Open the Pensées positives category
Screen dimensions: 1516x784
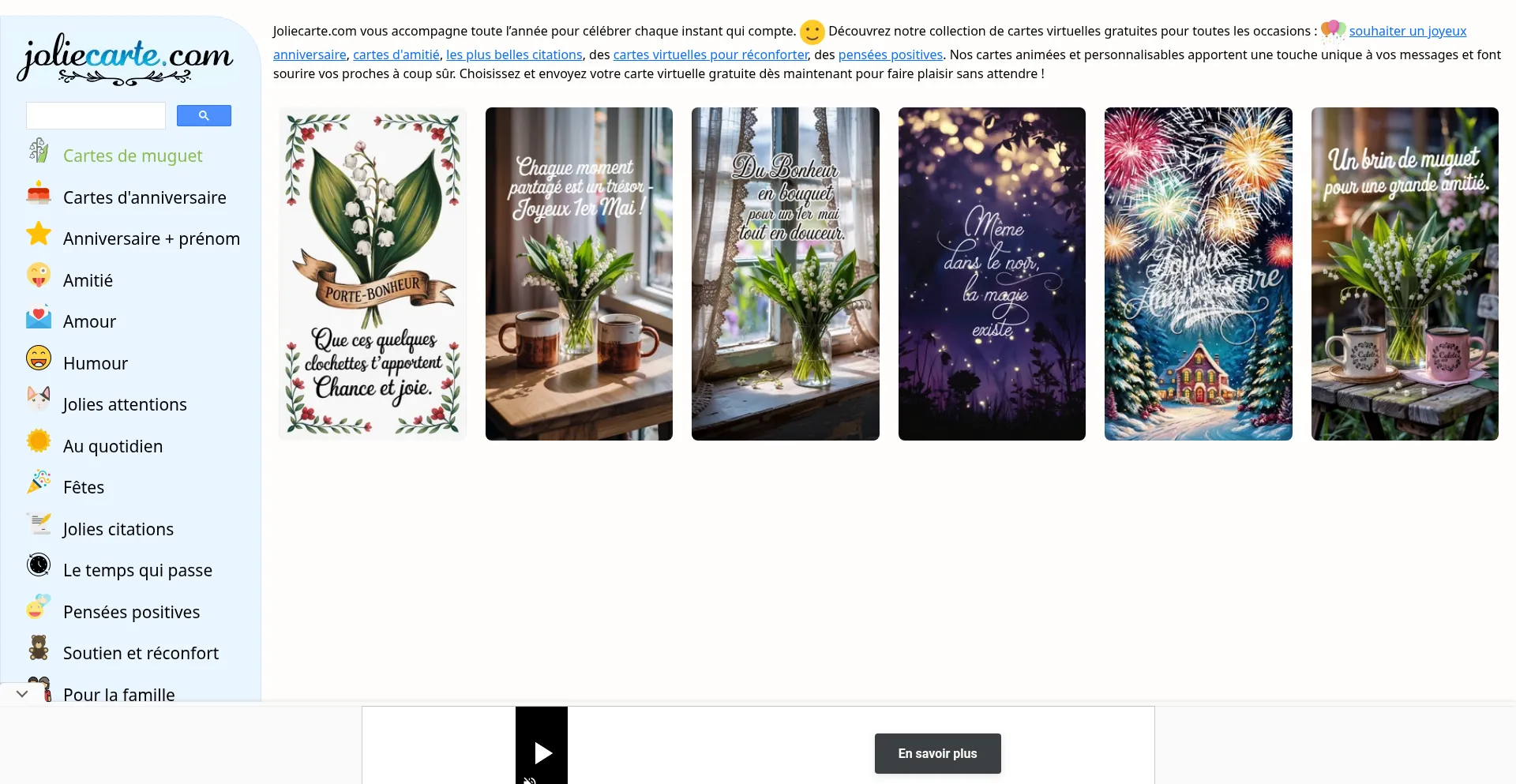click(x=131, y=612)
